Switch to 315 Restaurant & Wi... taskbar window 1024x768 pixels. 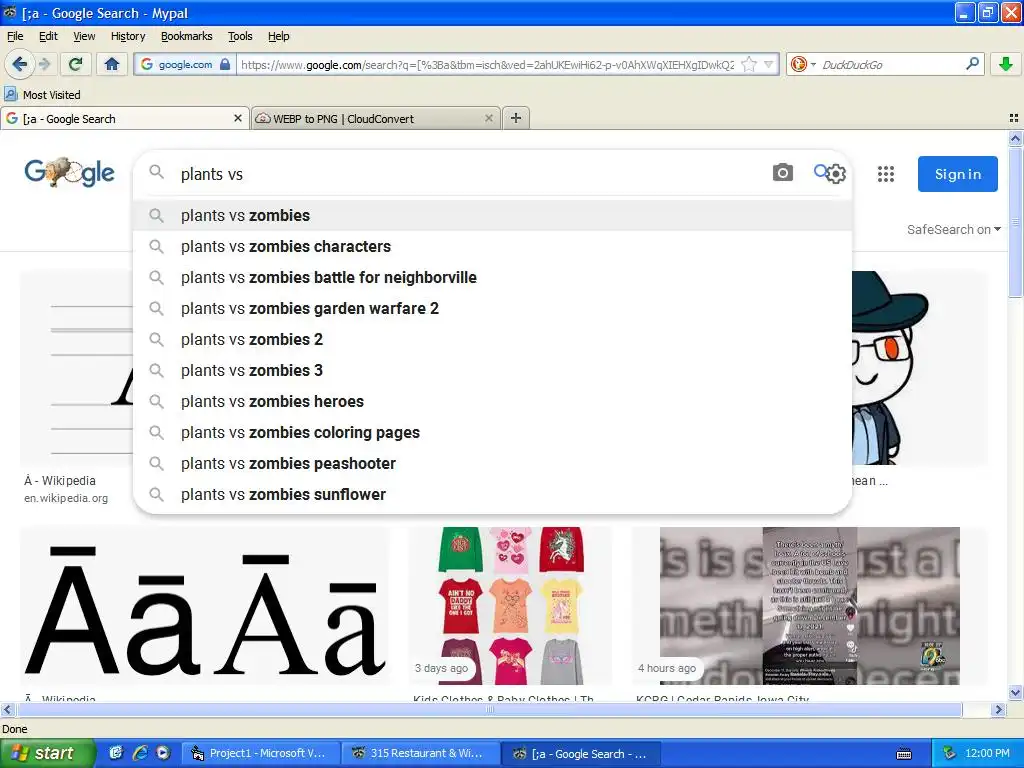pyautogui.click(x=421, y=753)
